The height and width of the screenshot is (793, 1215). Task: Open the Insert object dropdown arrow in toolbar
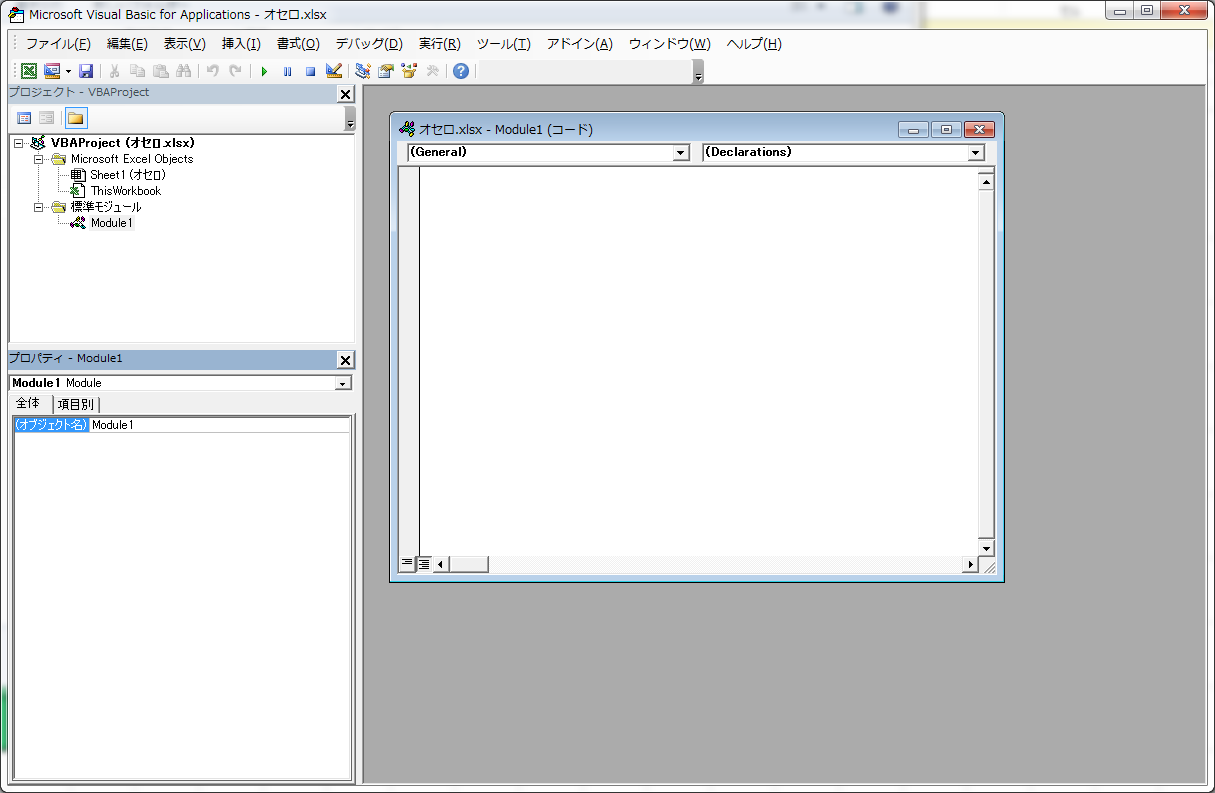pyautogui.click(x=68, y=71)
